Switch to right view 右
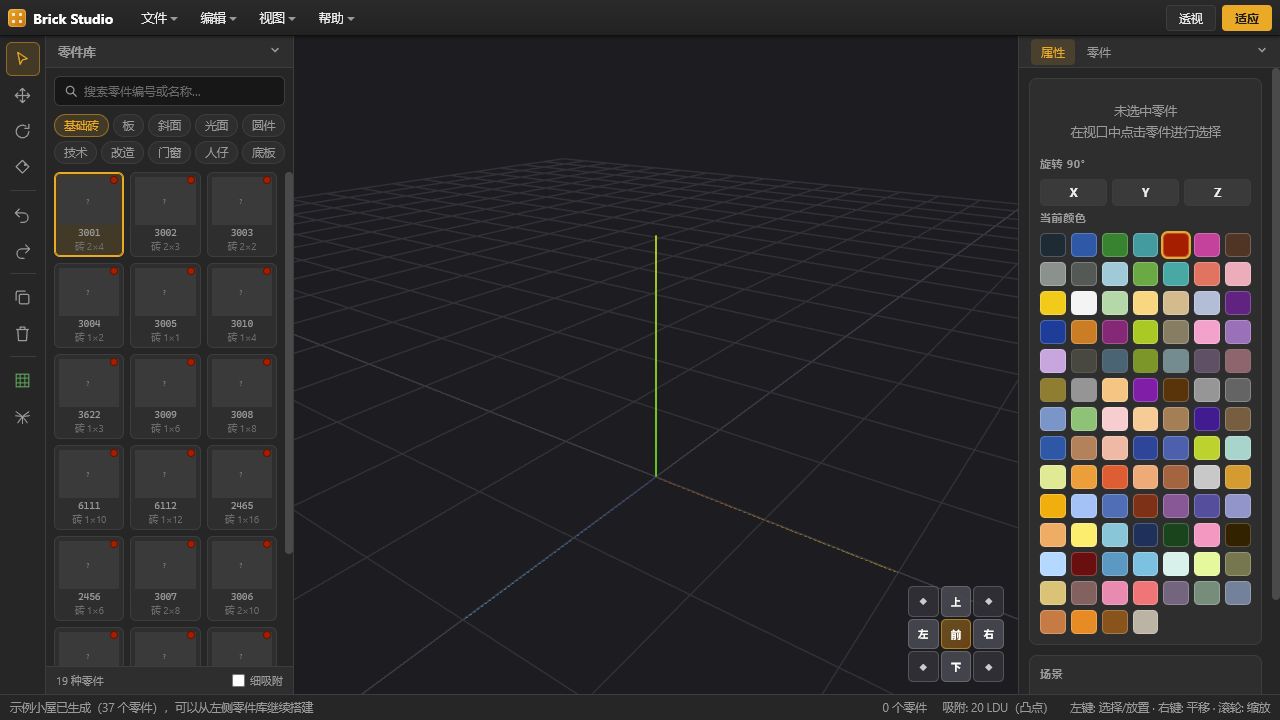This screenshot has width=1280, height=720. pos(988,634)
